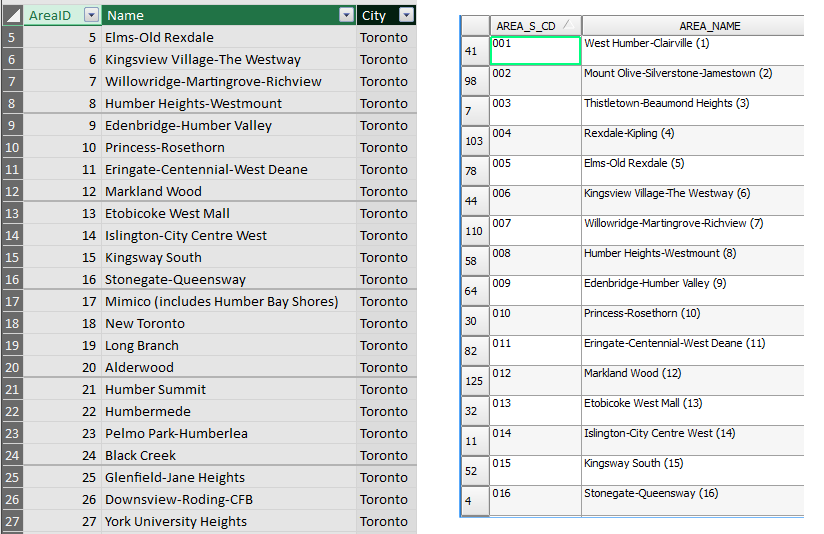Click the 'Princess-Rosethorn' Name cell
This screenshot has height=534, width=824.
point(229,148)
